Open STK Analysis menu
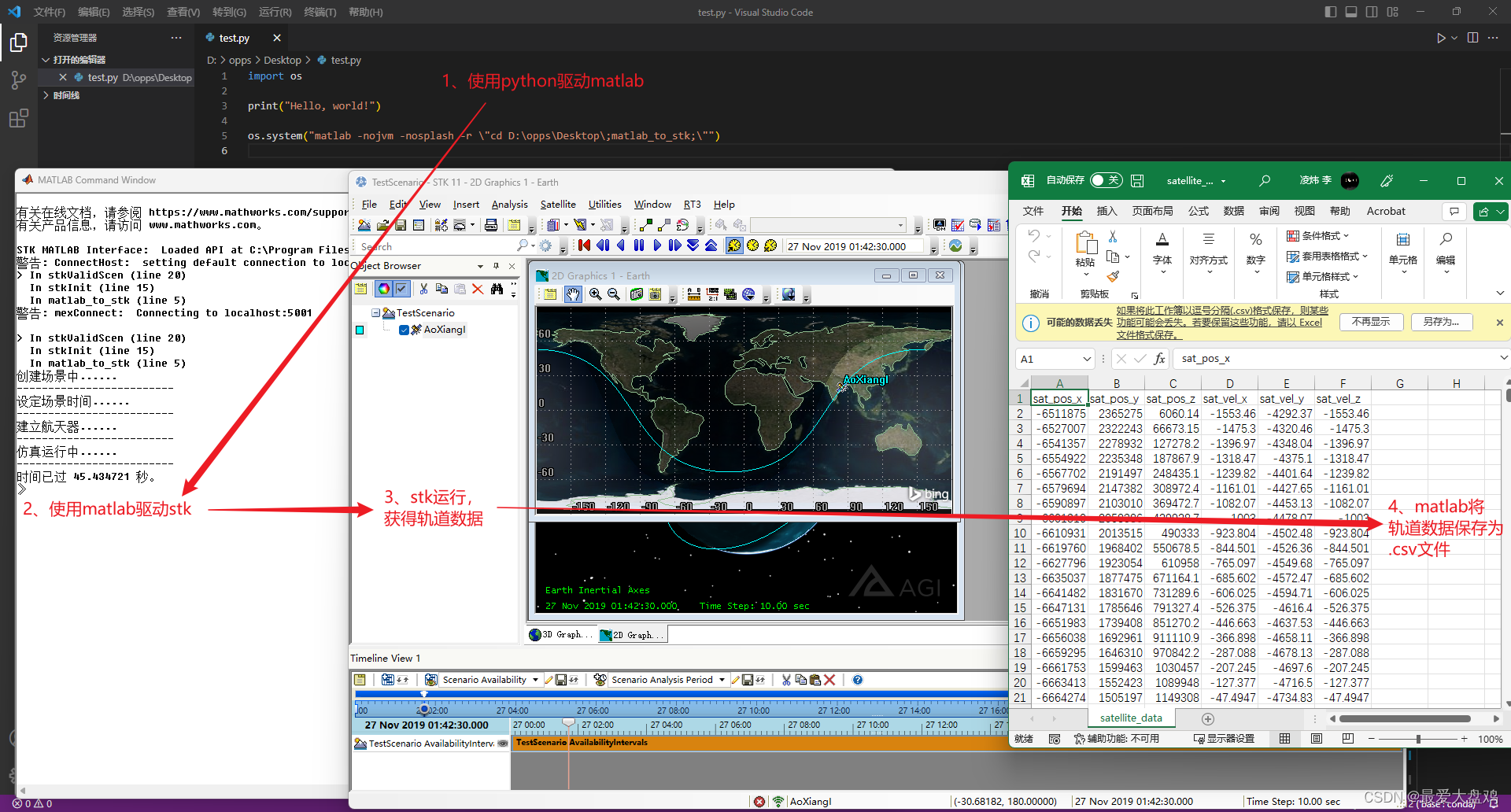 (x=509, y=205)
